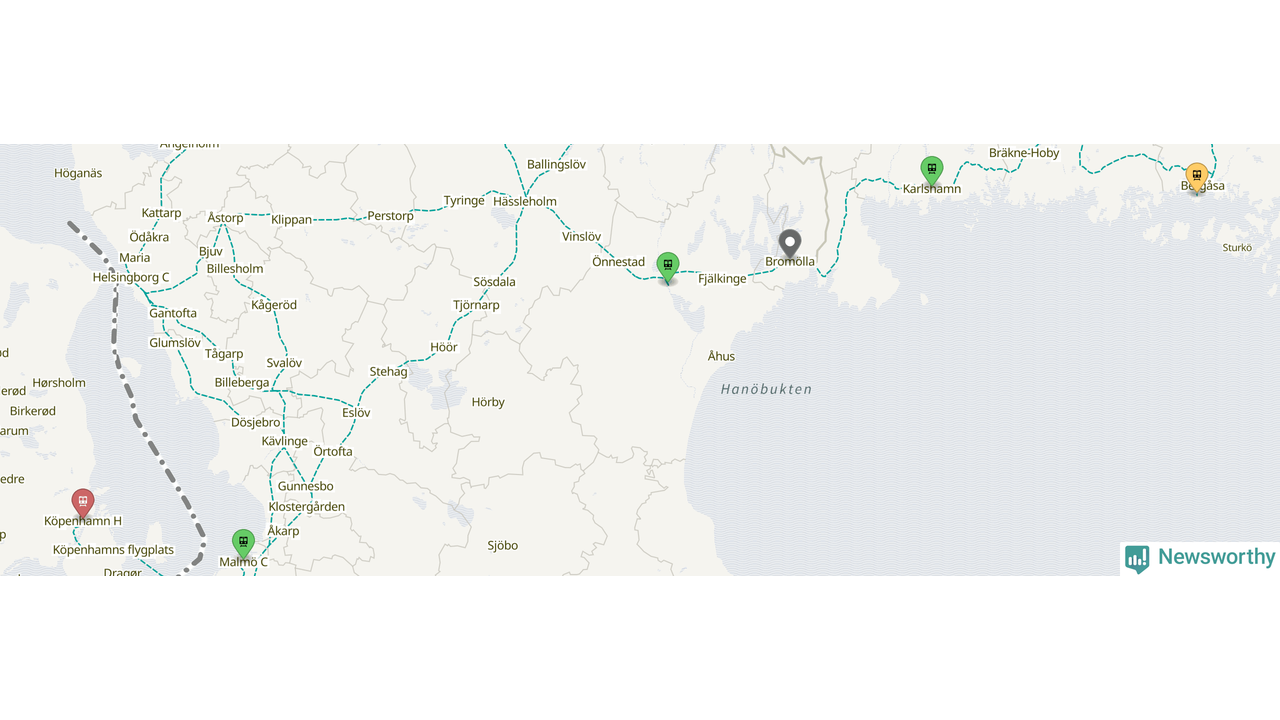The height and width of the screenshot is (720, 1280).
Task: Click the Sjöbo town label
Action: [x=503, y=545]
